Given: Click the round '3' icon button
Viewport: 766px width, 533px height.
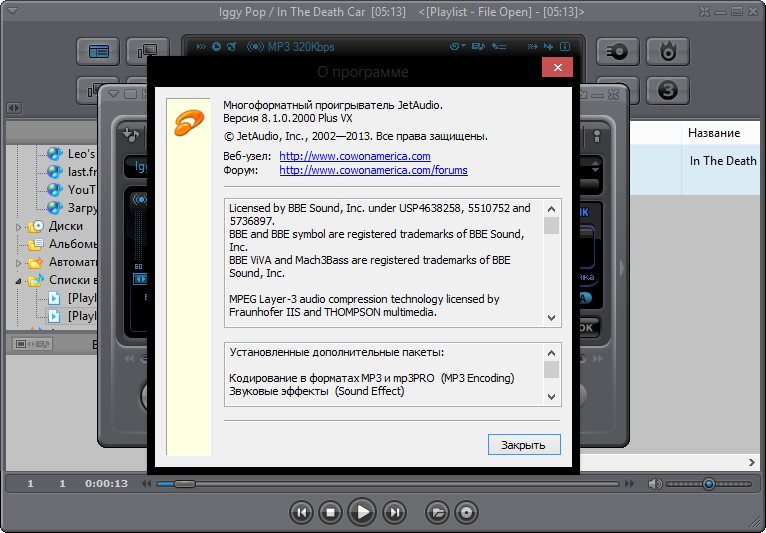Looking at the screenshot, I should (667, 90).
